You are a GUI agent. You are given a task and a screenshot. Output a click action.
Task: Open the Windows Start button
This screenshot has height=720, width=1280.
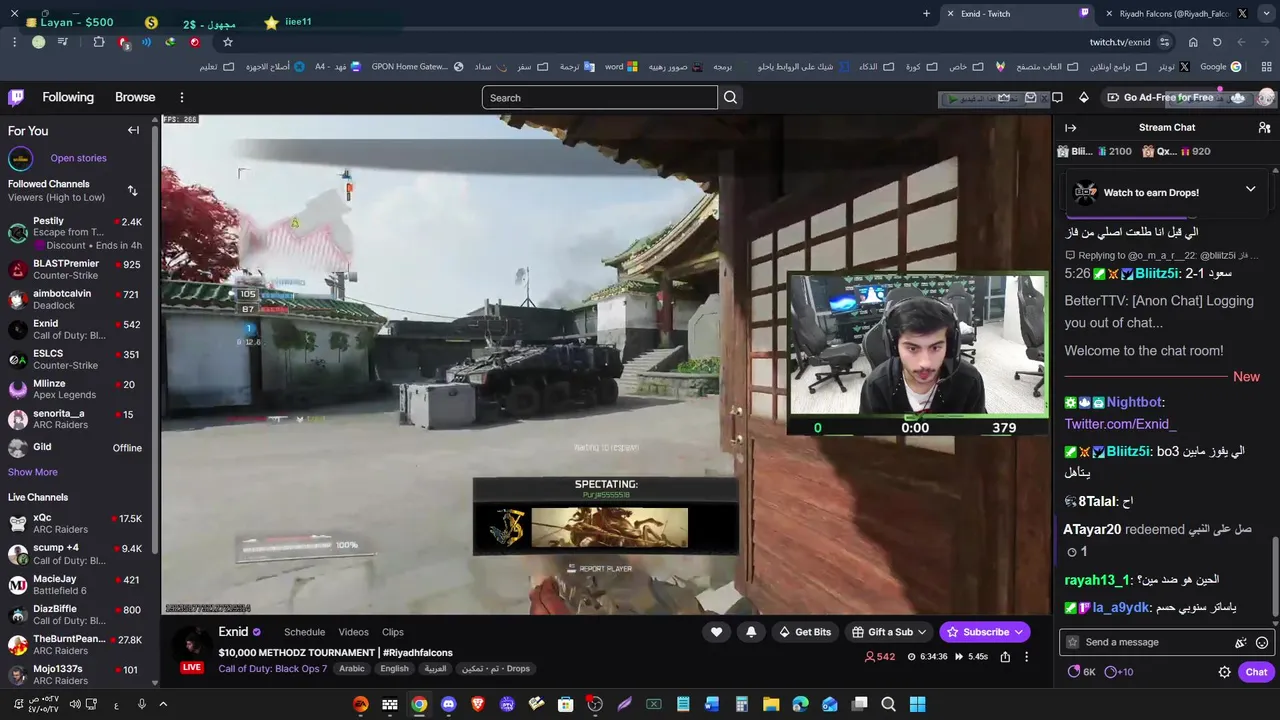(x=917, y=704)
